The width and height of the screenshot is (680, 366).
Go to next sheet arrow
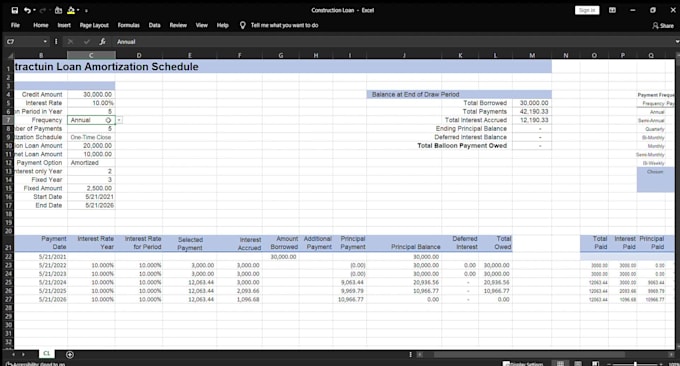23,354
